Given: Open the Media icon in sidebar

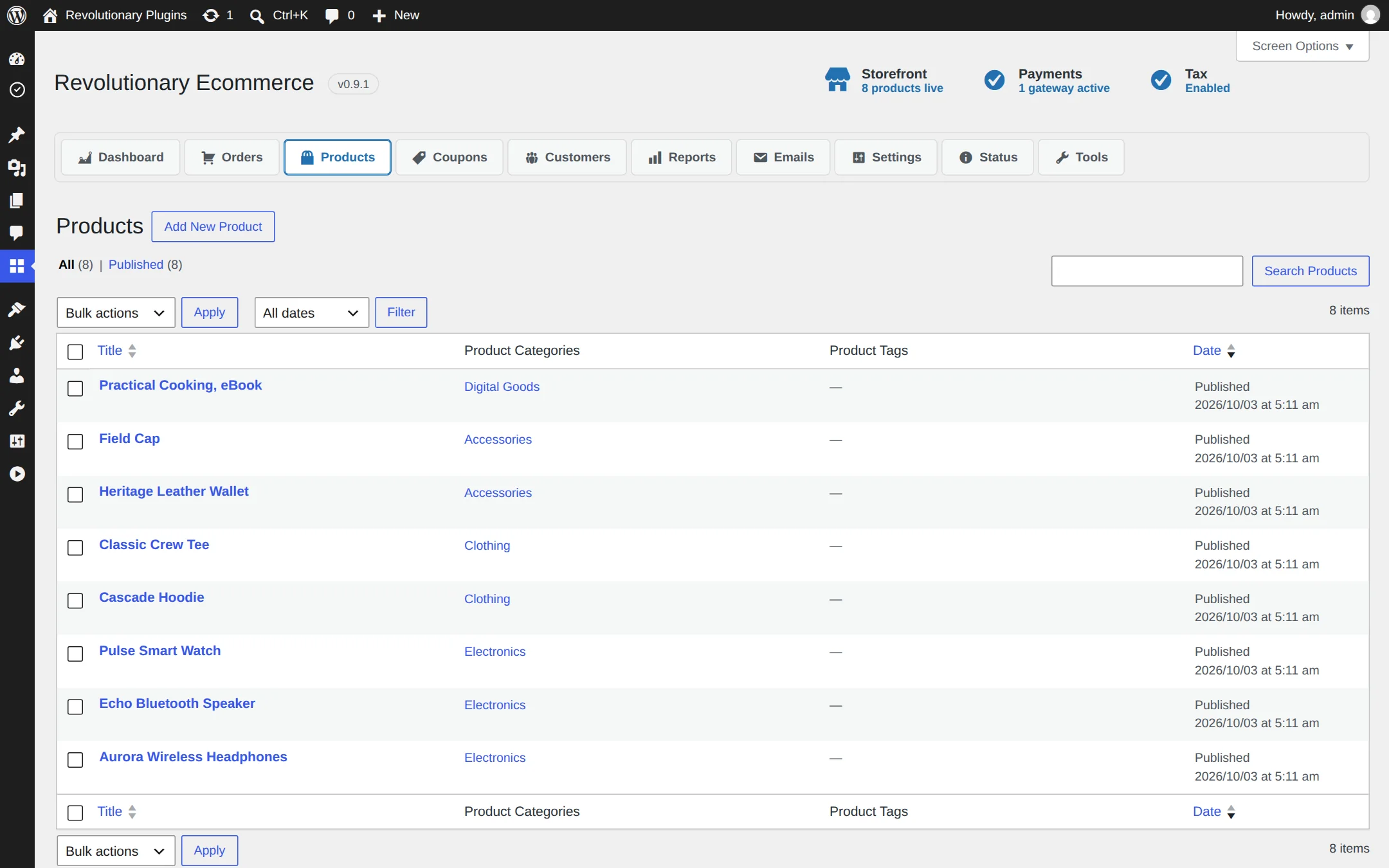Looking at the screenshot, I should (x=17, y=168).
